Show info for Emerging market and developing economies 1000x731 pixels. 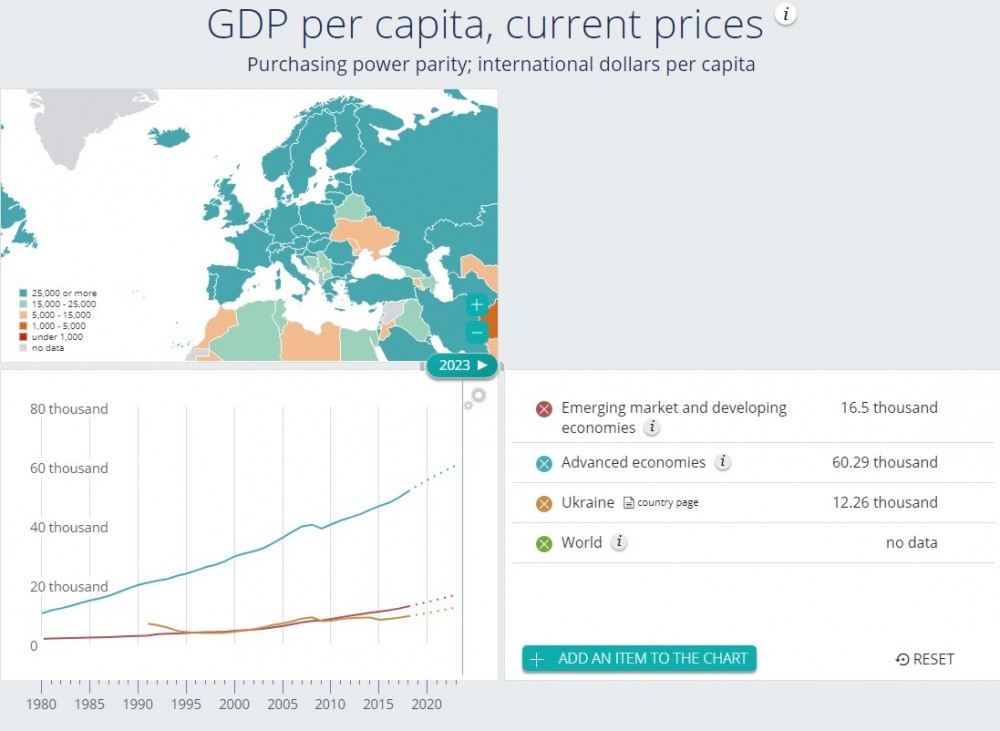(x=651, y=427)
